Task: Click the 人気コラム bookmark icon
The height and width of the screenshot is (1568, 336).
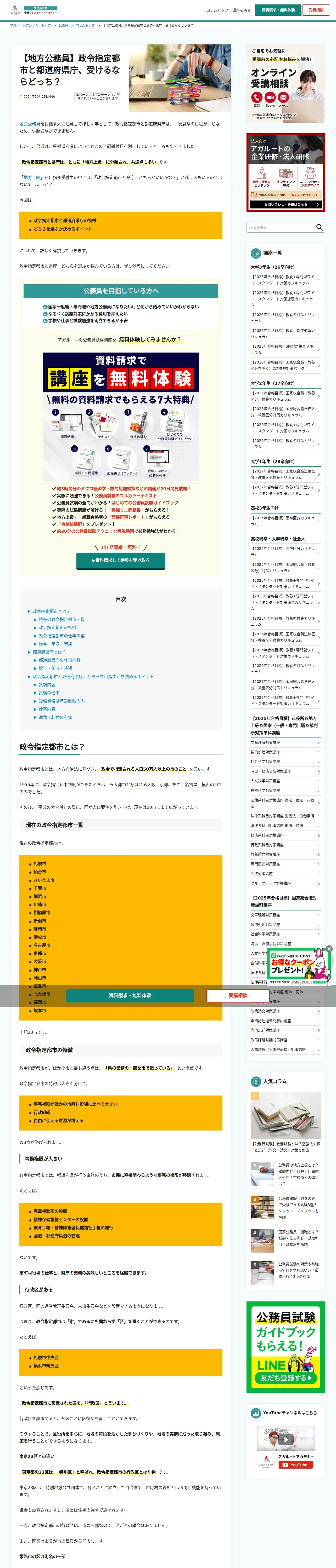Action: (x=256, y=1081)
